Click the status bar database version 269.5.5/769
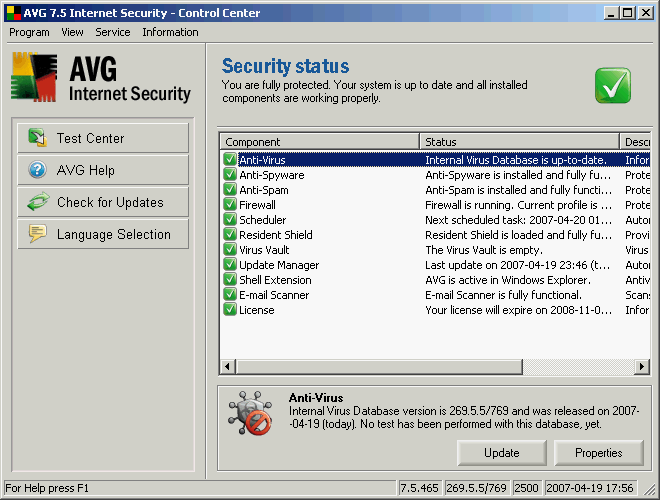Screen dimensions: 660x500 pyautogui.click(x=476, y=488)
